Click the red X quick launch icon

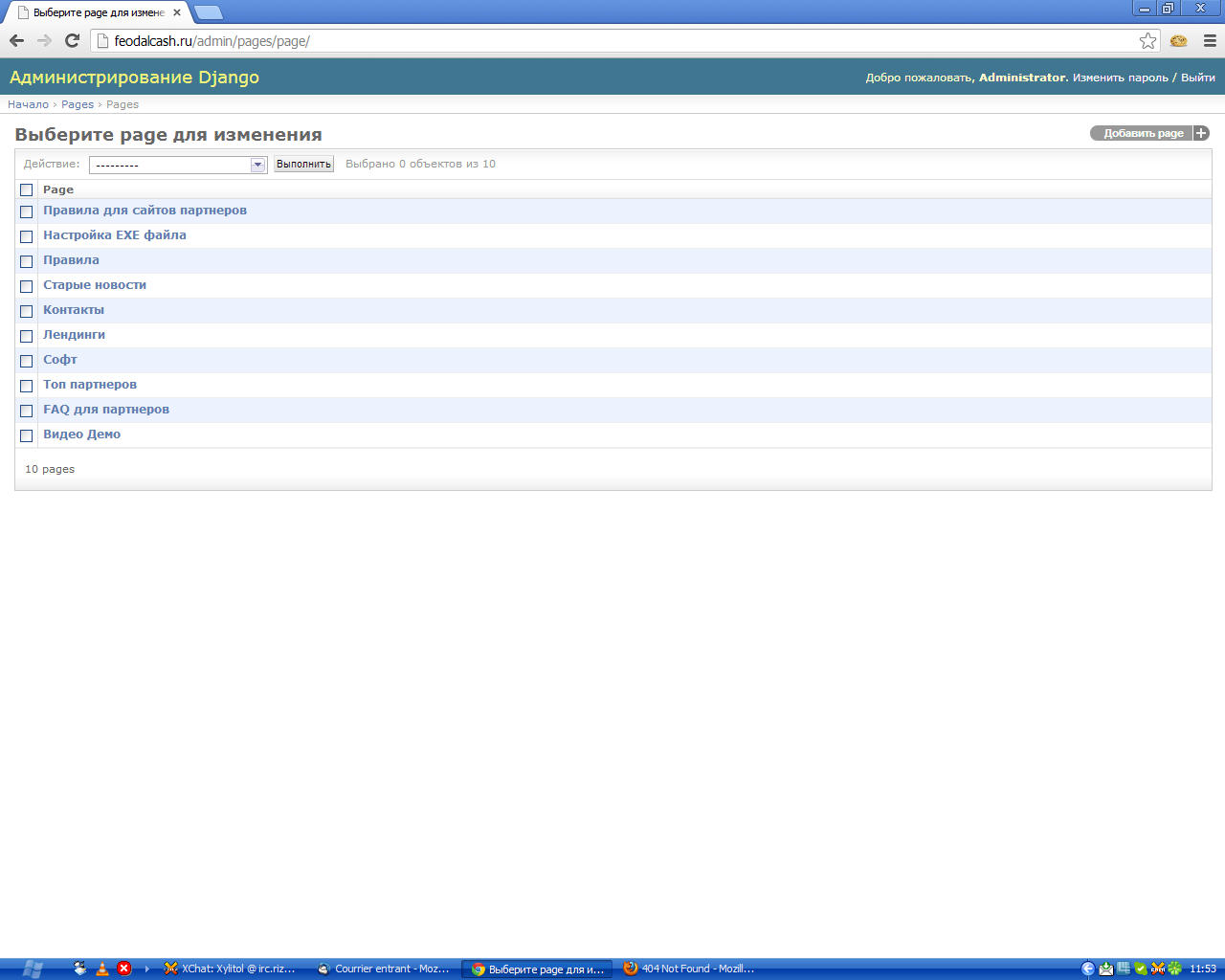[x=124, y=969]
